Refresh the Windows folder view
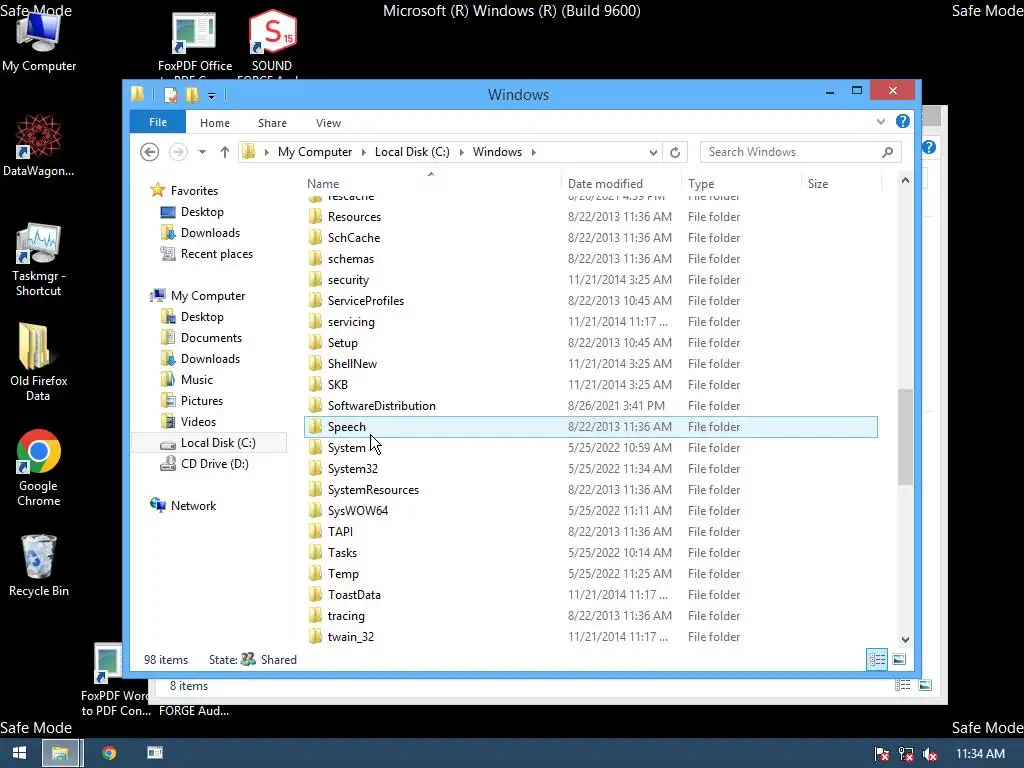The width and height of the screenshot is (1024, 768). click(x=675, y=152)
